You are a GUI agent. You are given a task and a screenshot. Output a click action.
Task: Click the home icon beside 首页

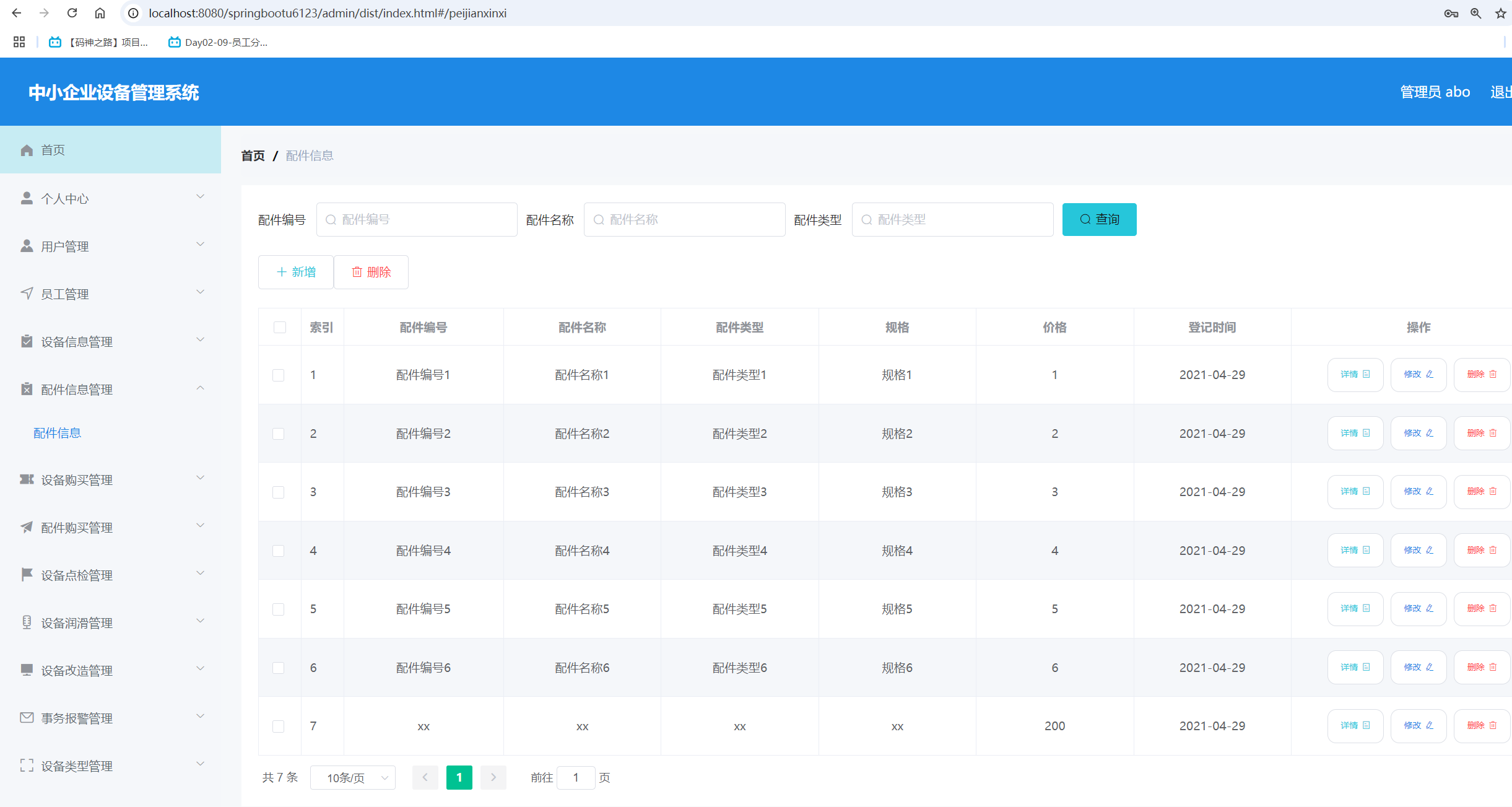tap(27, 150)
